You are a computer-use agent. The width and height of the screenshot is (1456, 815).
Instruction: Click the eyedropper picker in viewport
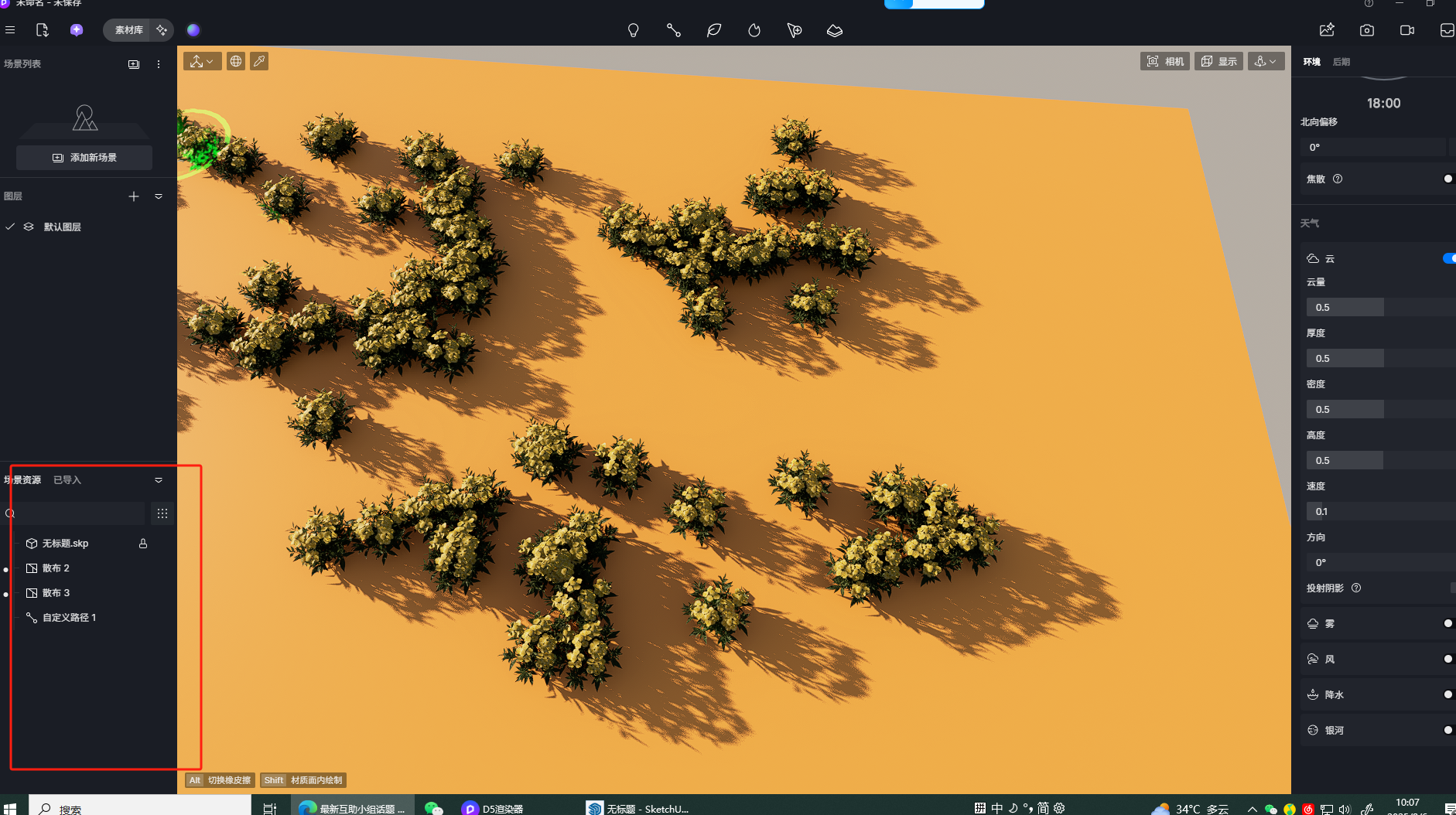pyautogui.click(x=259, y=61)
